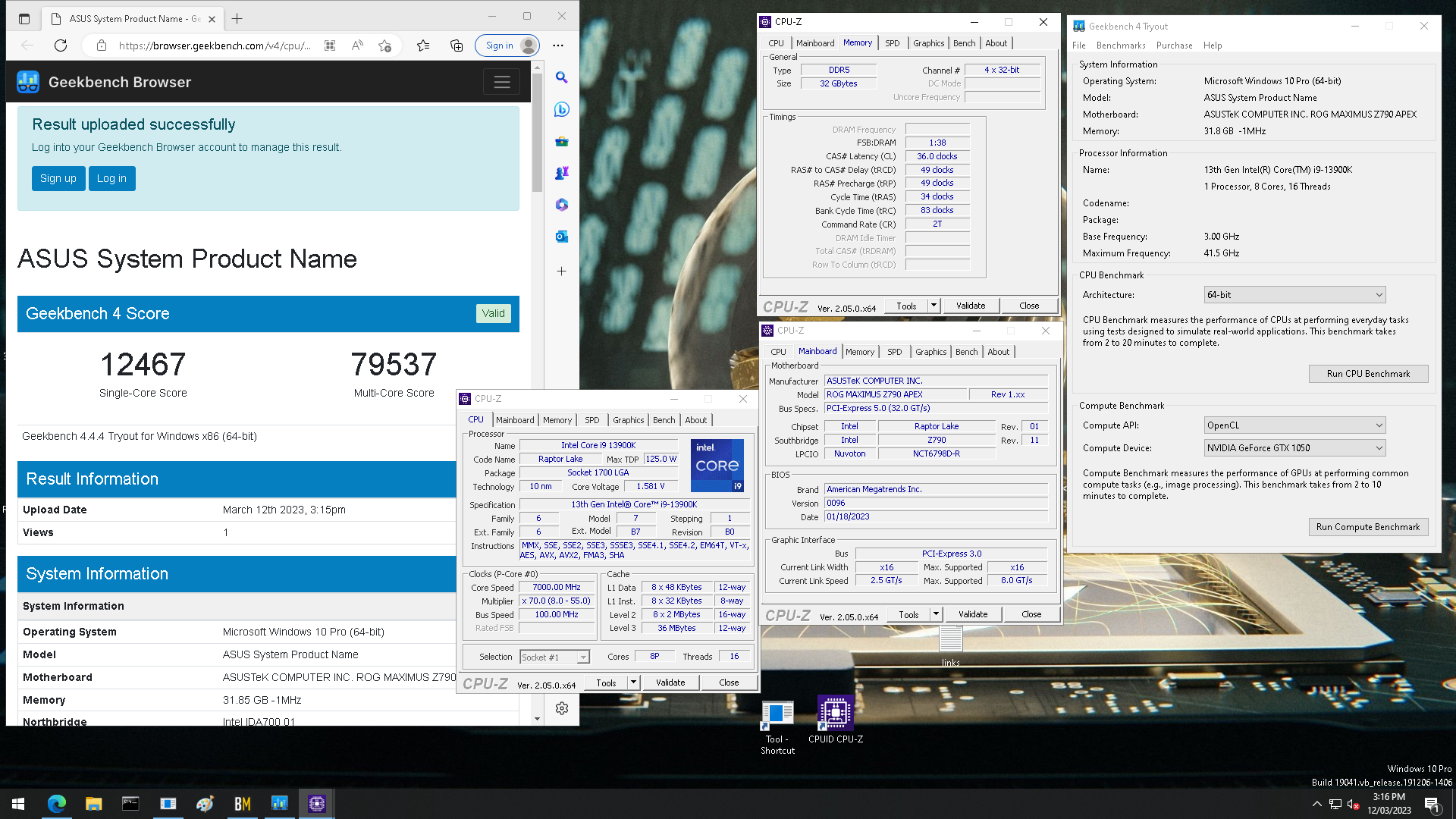The image size is (1456, 819).
Task: Add this page to favorites star icon
Action: coord(384,45)
